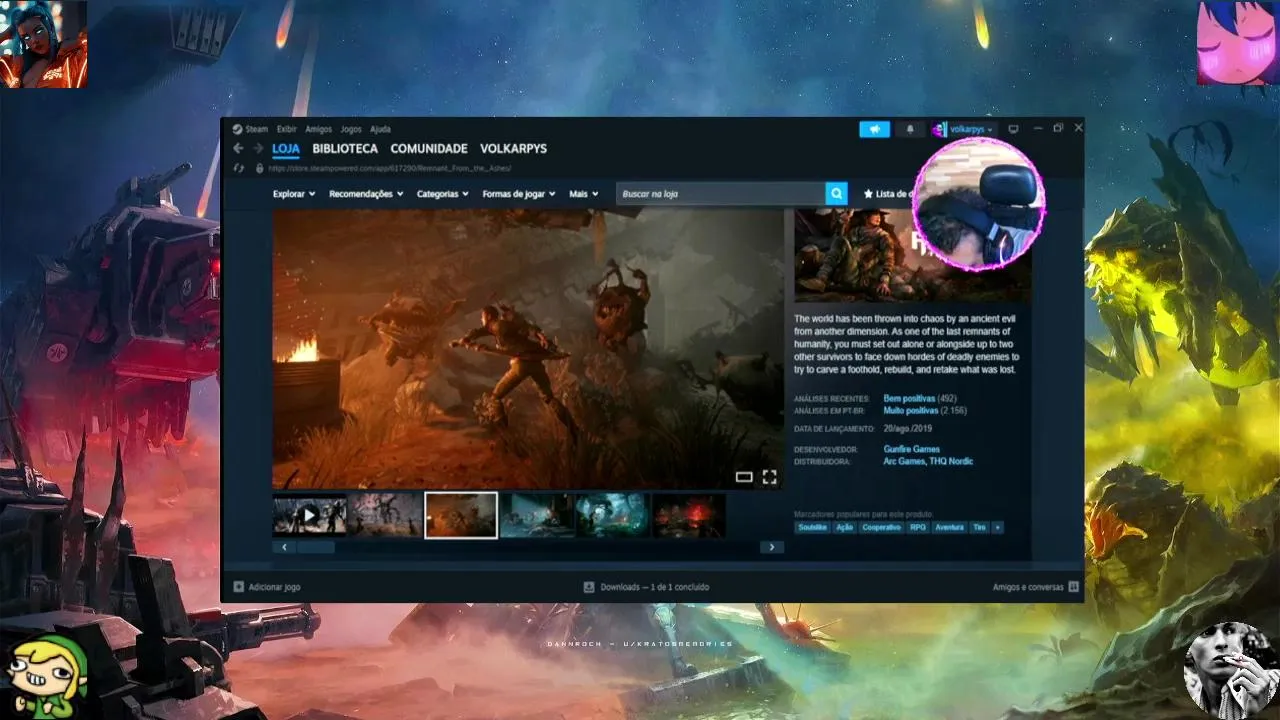Open the Ajuda menu

(381, 129)
